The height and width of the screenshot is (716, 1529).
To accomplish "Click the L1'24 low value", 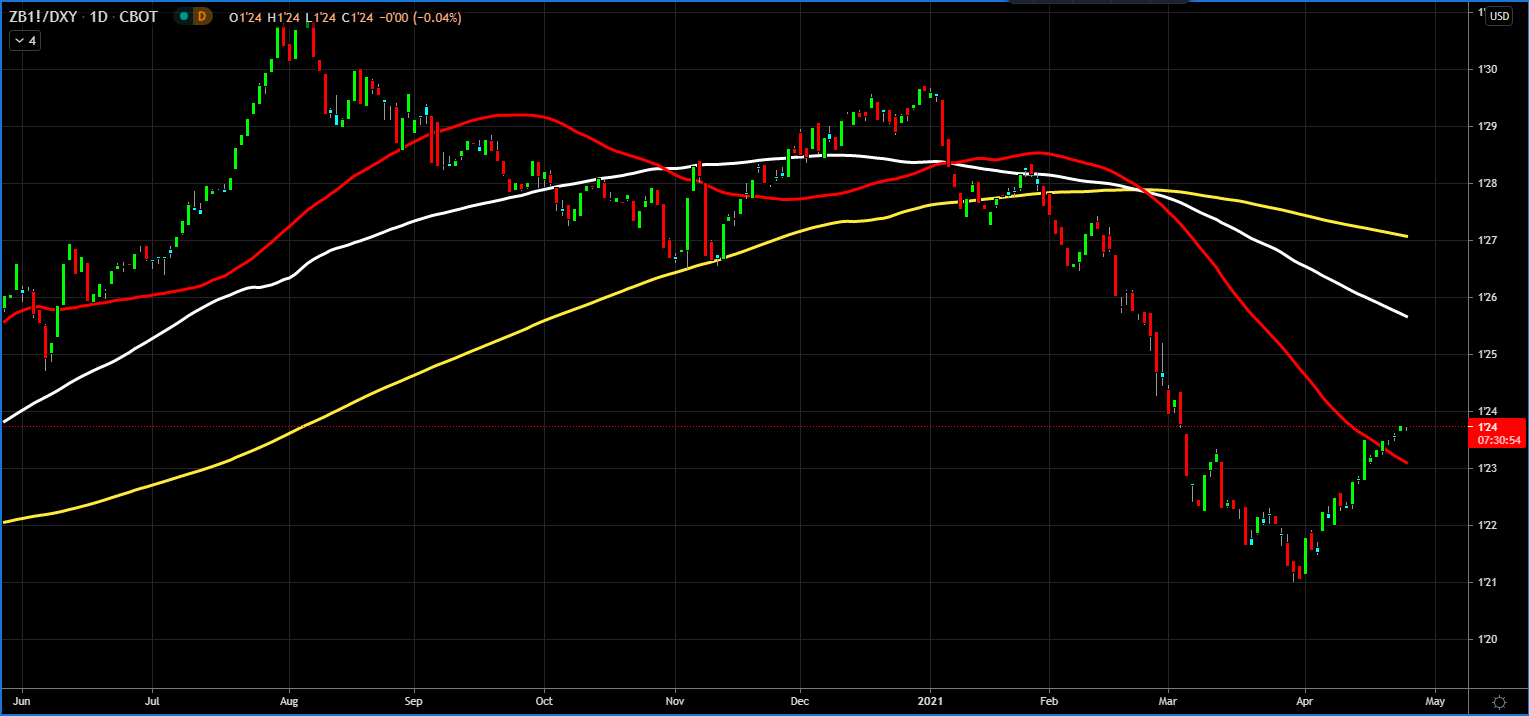I will [321, 17].
